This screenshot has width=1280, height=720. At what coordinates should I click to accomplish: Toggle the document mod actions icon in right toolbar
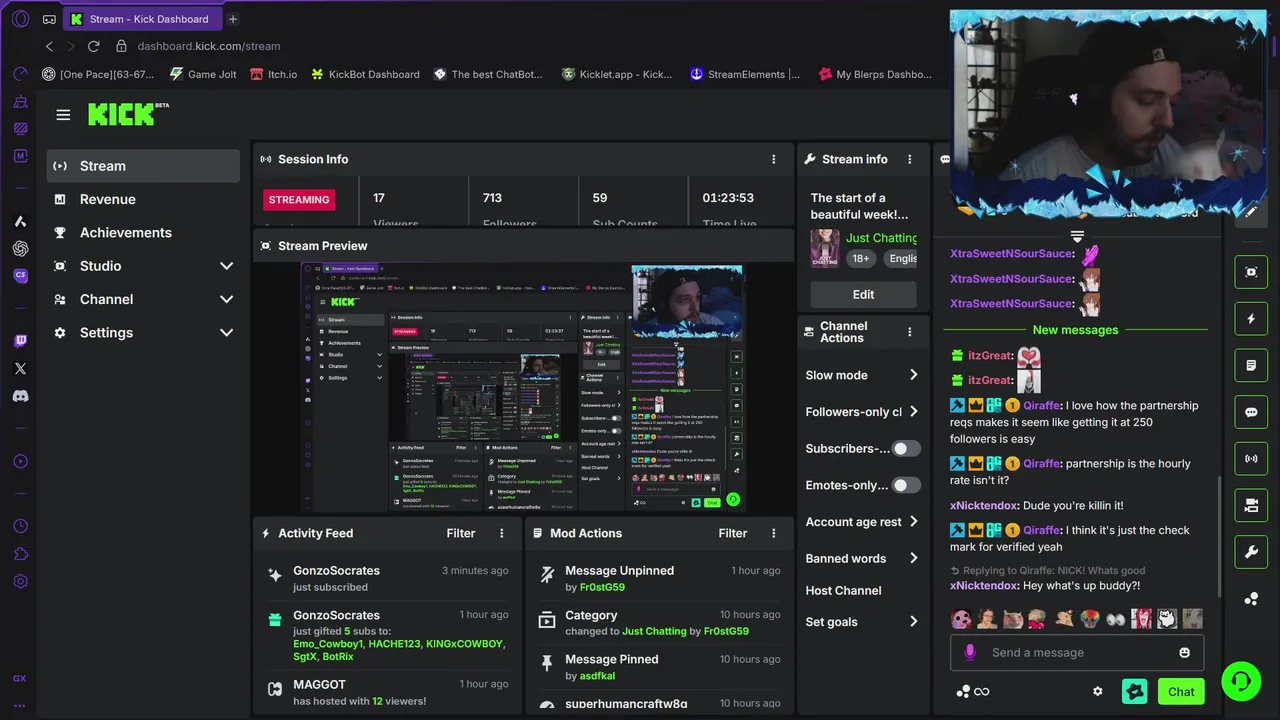point(1251,366)
